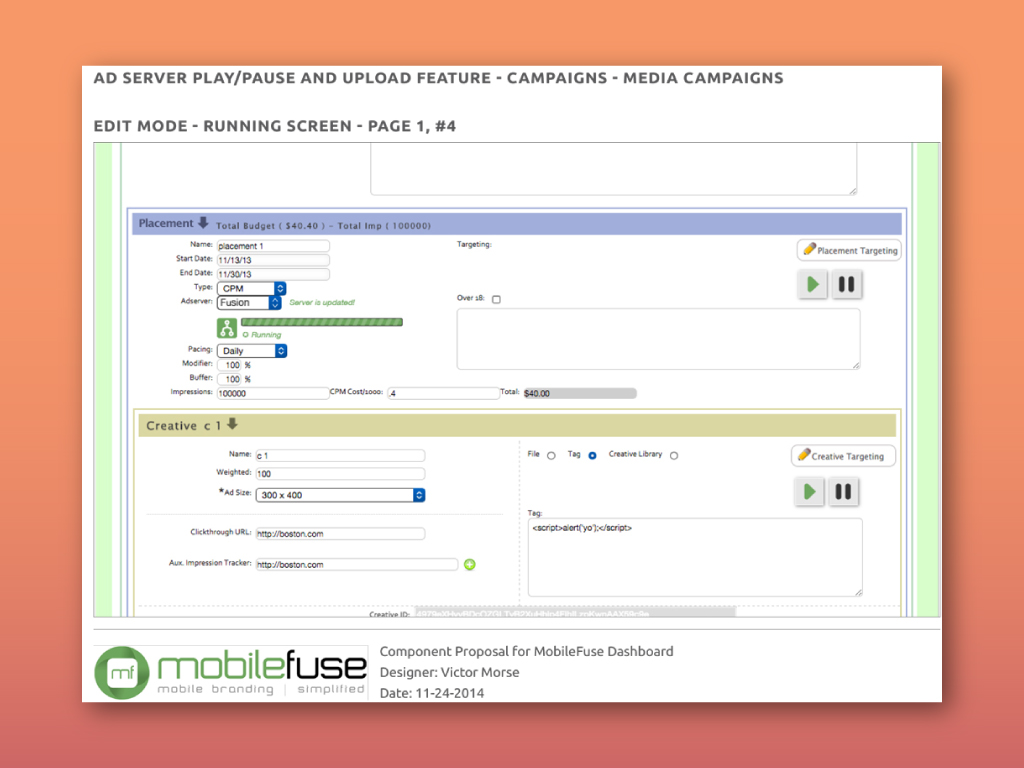The width and height of the screenshot is (1024, 768).
Task: Pause the creative with its pause button
Action: pyautogui.click(x=843, y=492)
